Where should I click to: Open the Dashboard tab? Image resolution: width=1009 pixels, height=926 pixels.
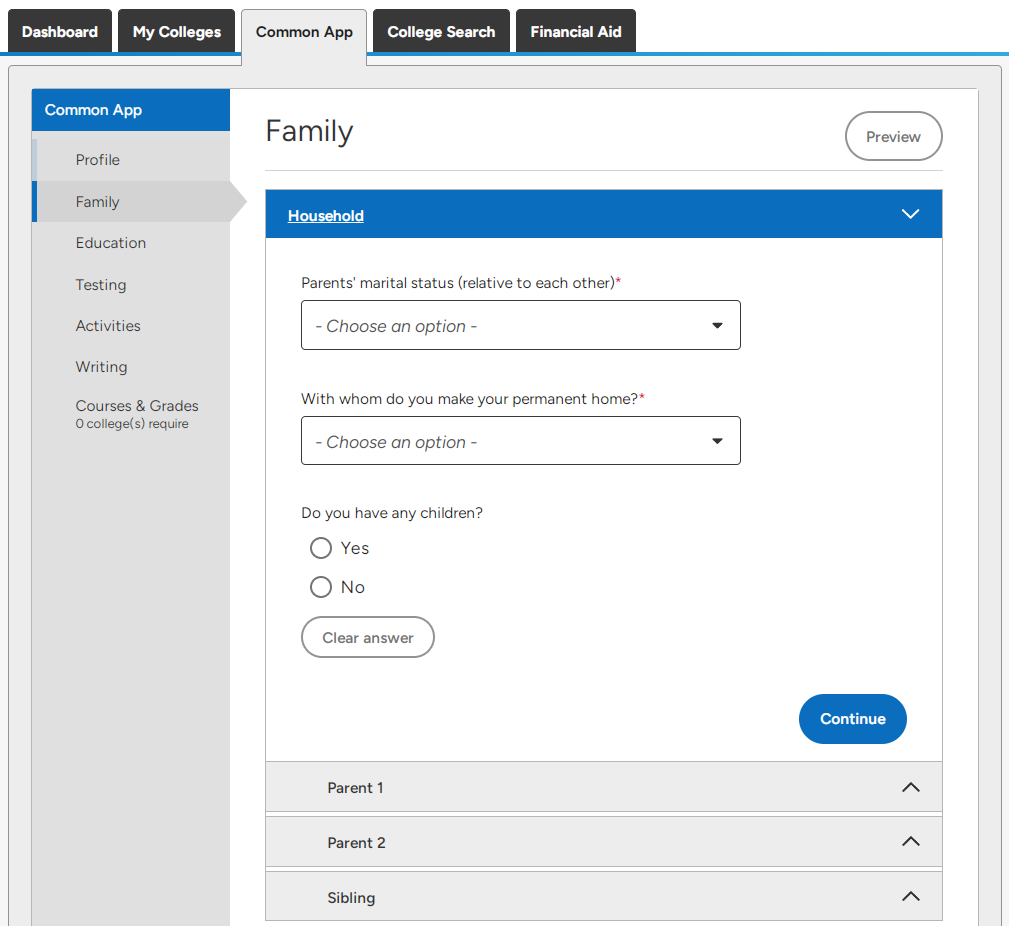(60, 32)
